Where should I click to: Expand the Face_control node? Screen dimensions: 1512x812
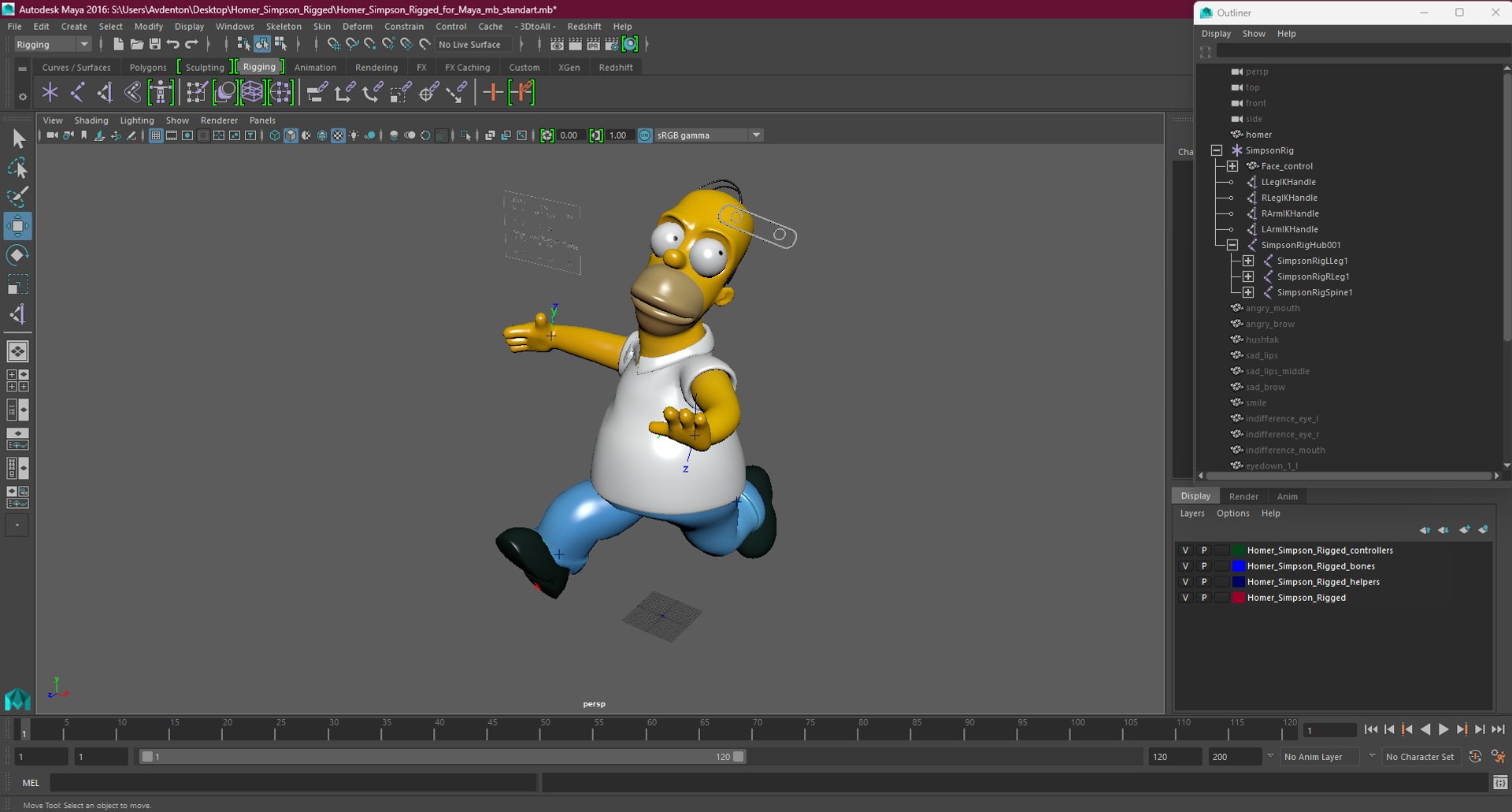pos(1232,166)
